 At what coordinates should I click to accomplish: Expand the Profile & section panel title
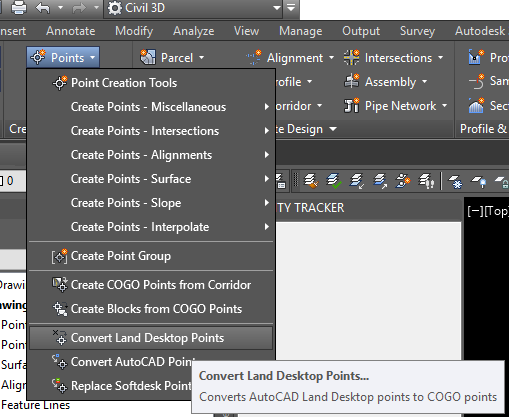[x=484, y=129]
